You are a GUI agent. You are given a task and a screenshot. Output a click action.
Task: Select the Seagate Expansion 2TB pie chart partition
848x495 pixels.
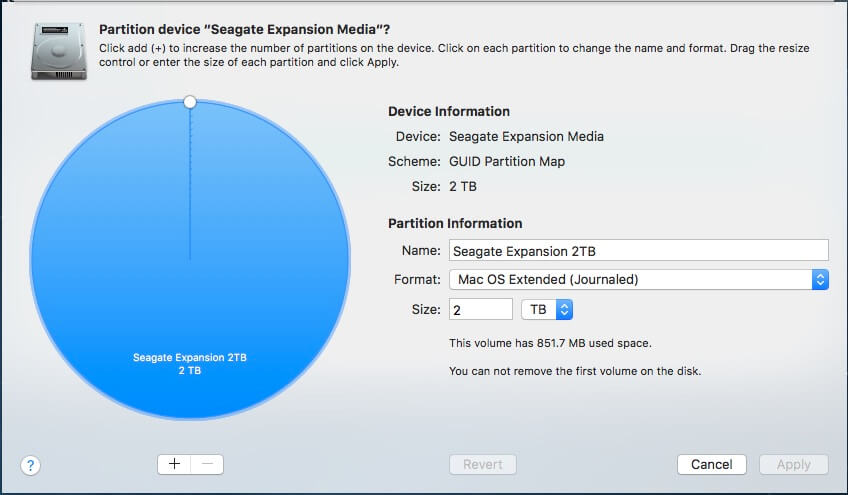coord(190,300)
